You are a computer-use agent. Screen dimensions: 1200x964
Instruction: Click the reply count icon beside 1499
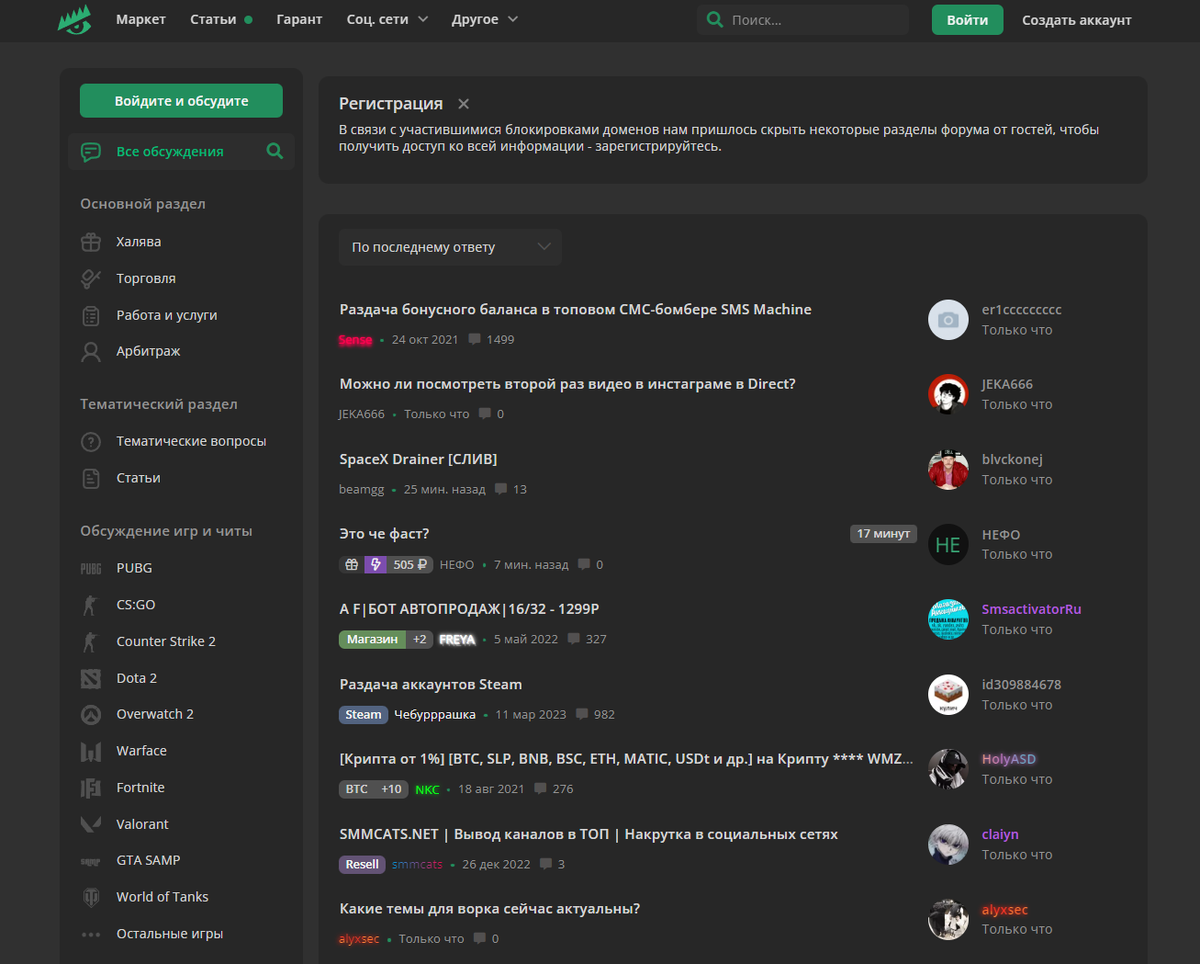click(474, 340)
